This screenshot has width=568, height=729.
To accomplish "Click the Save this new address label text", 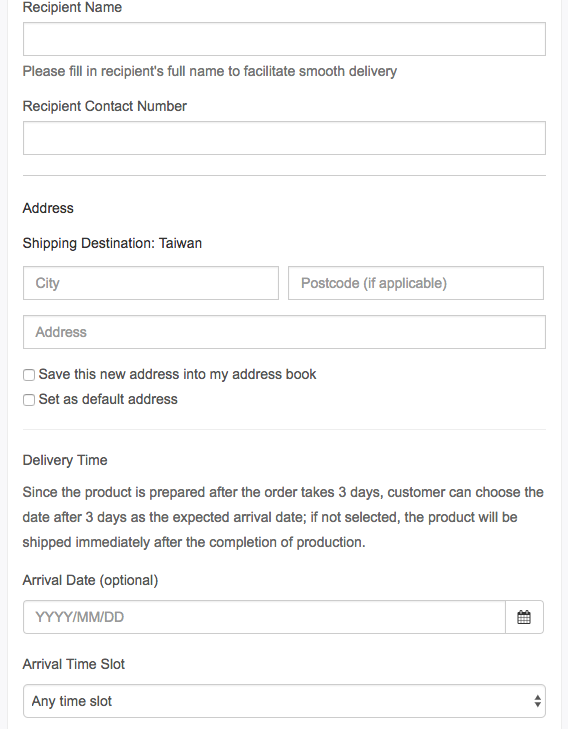I will [177, 374].
